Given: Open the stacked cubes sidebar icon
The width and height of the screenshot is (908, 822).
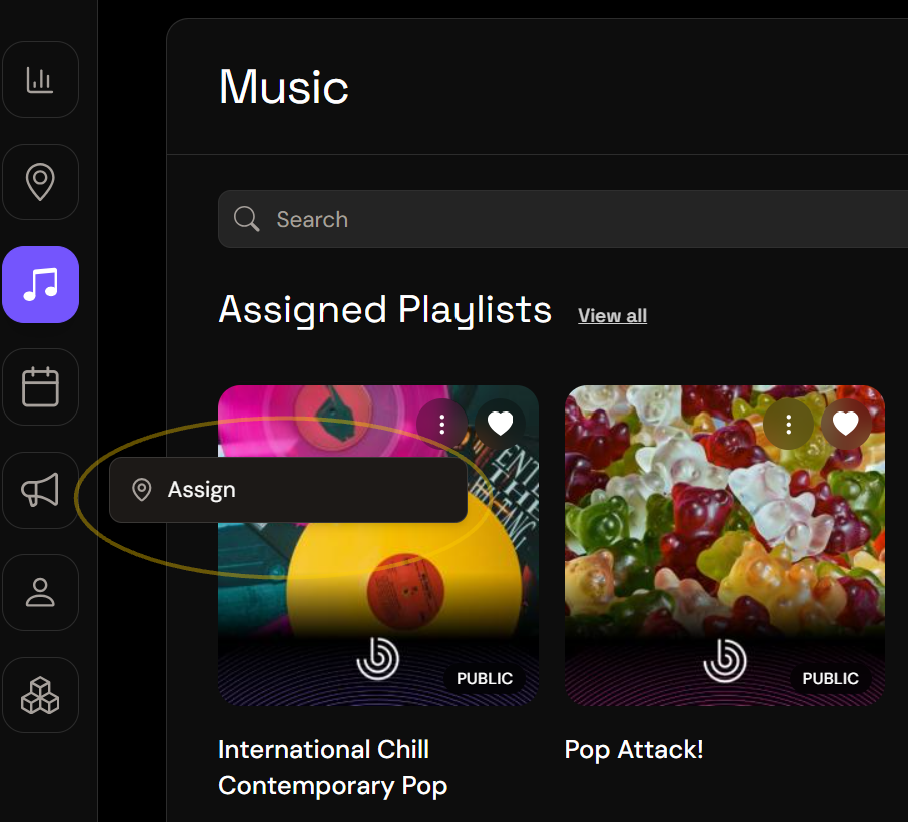Looking at the screenshot, I should 40,695.
